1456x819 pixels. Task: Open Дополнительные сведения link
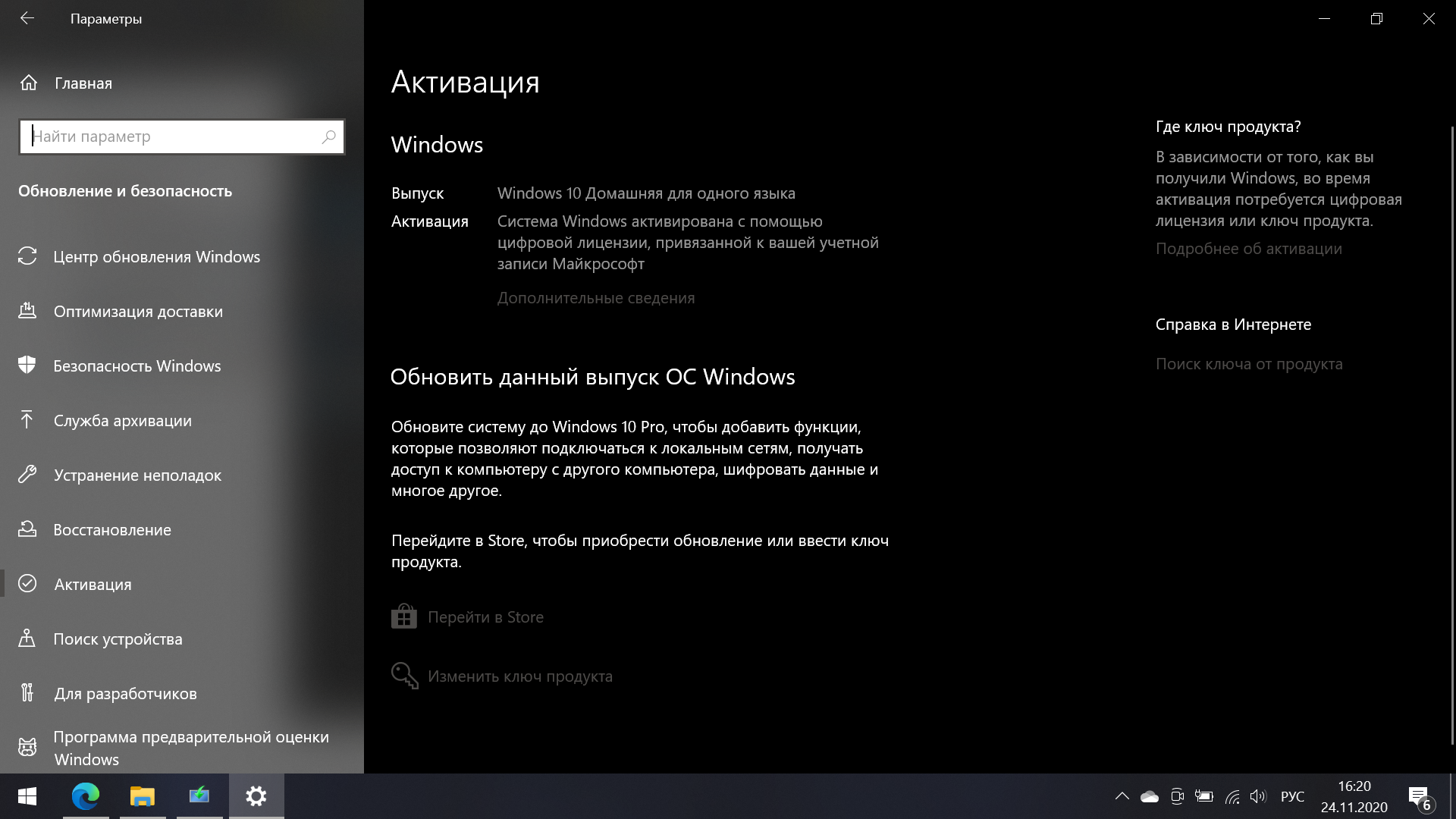596,298
